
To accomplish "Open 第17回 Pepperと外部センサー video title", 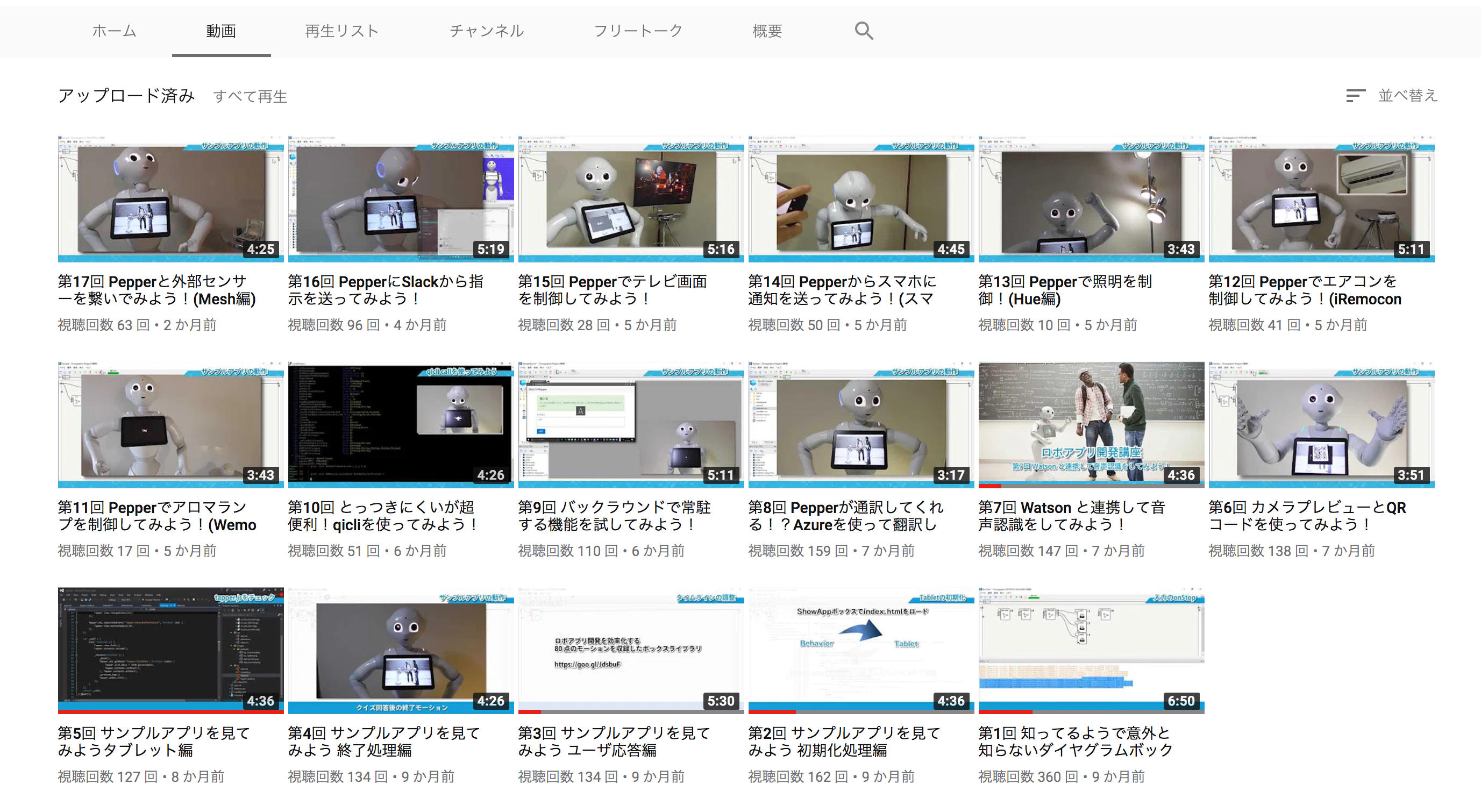I will [x=156, y=290].
